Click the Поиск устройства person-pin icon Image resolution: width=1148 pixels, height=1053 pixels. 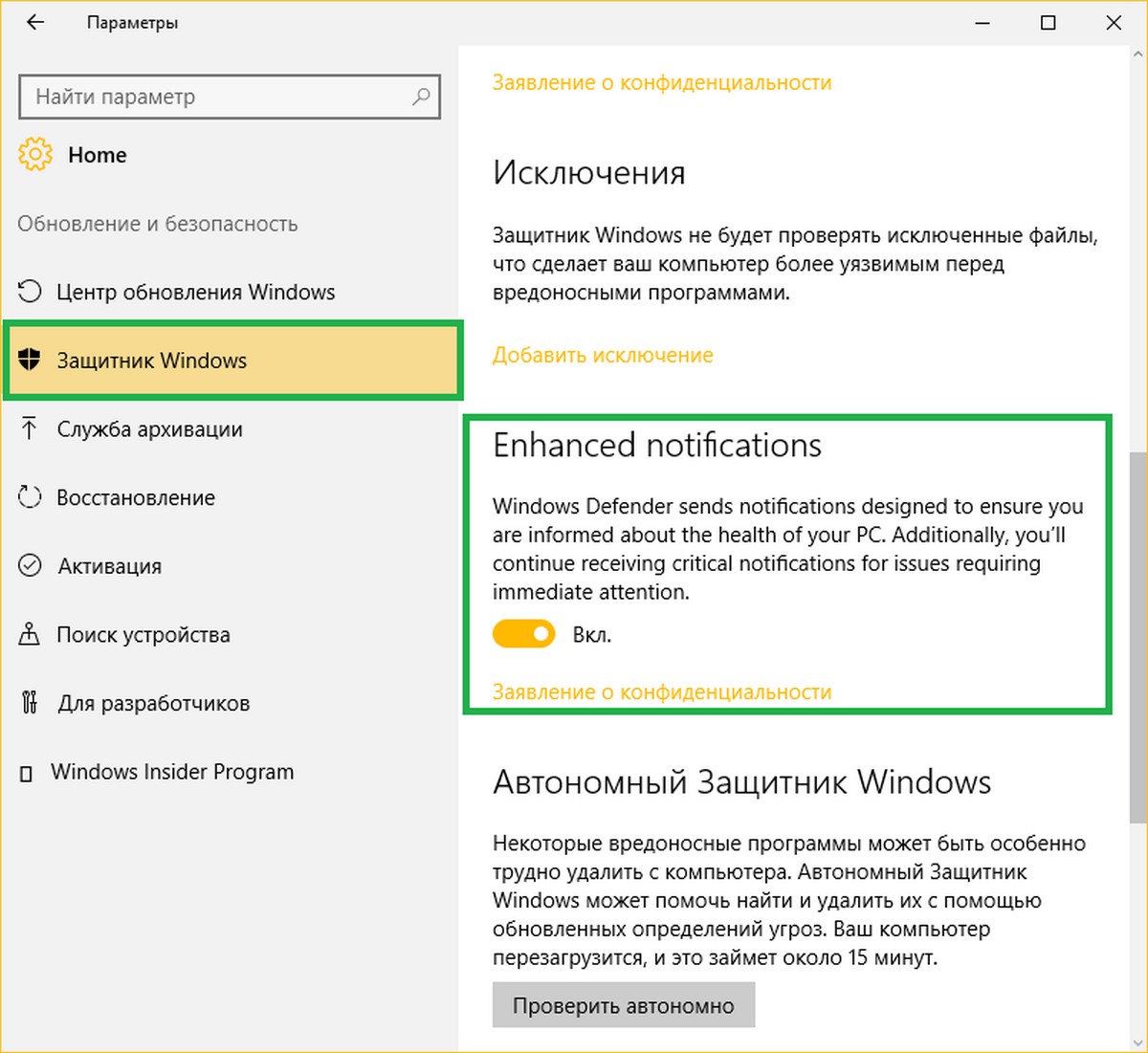point(30,634)
